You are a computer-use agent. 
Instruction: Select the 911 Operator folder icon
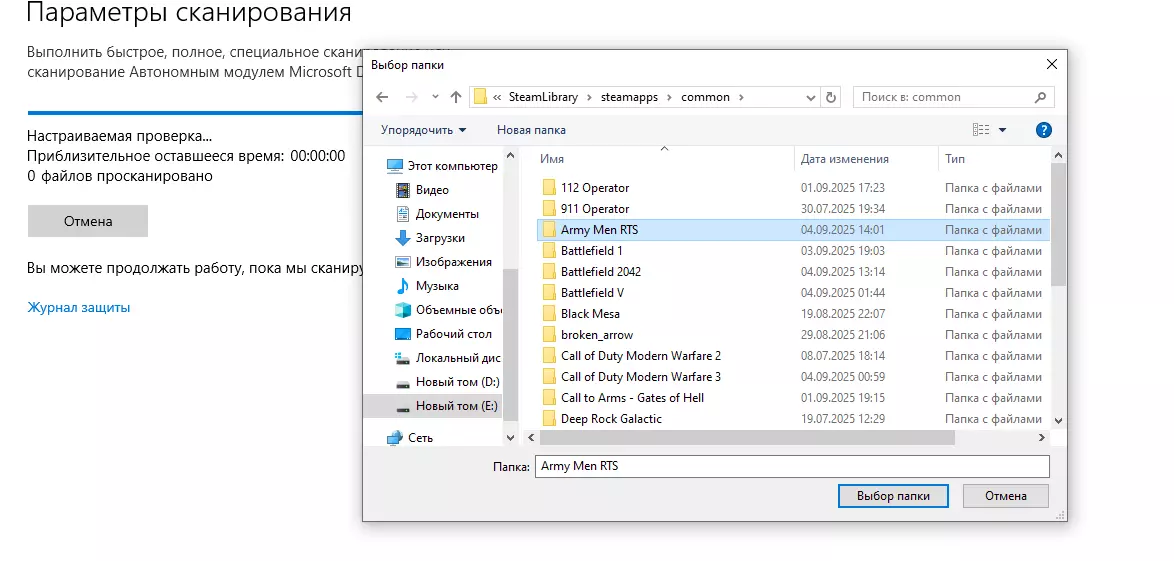(x=549, y=208)
